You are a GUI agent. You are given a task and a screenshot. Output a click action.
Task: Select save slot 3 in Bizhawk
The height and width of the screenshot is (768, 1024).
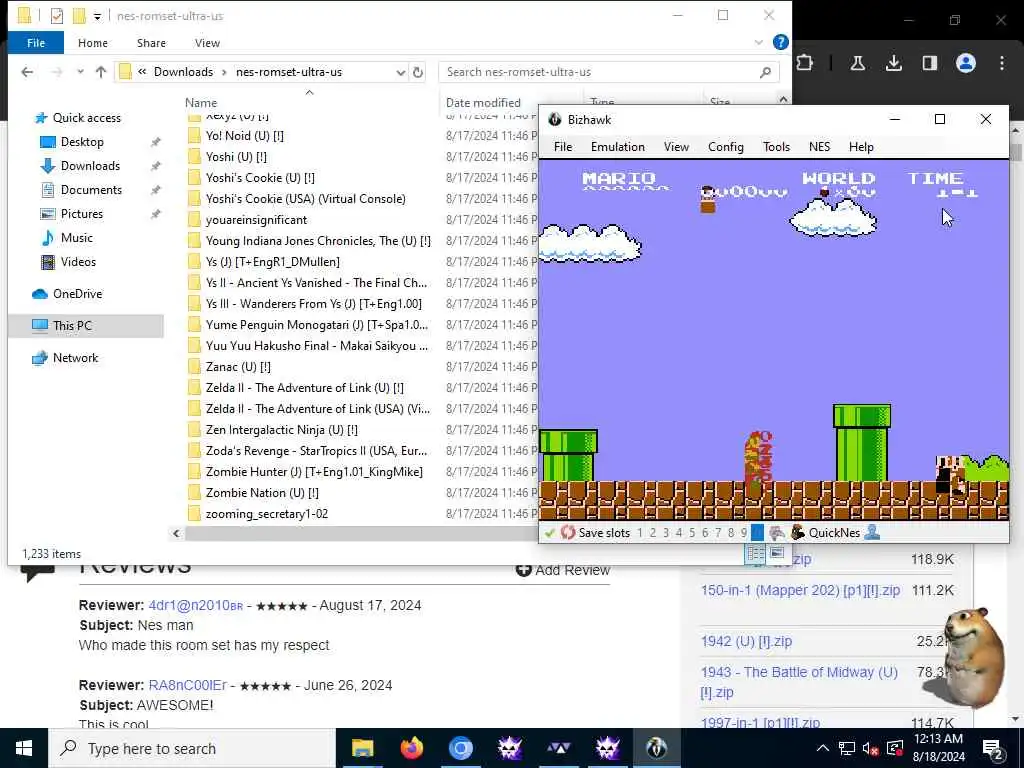[665, 533]
